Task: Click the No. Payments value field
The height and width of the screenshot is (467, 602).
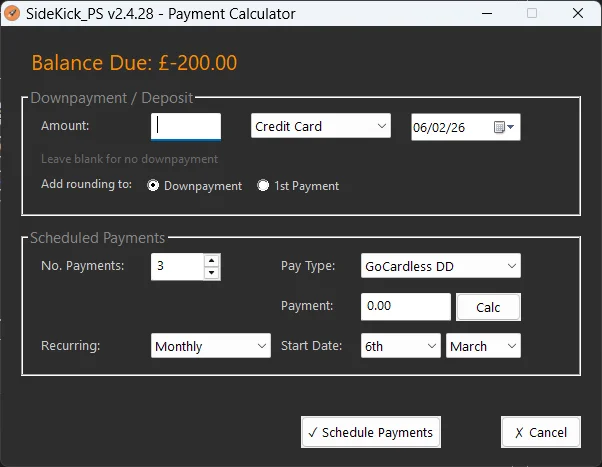Action: pyautogui.click(x=177, y=267)
